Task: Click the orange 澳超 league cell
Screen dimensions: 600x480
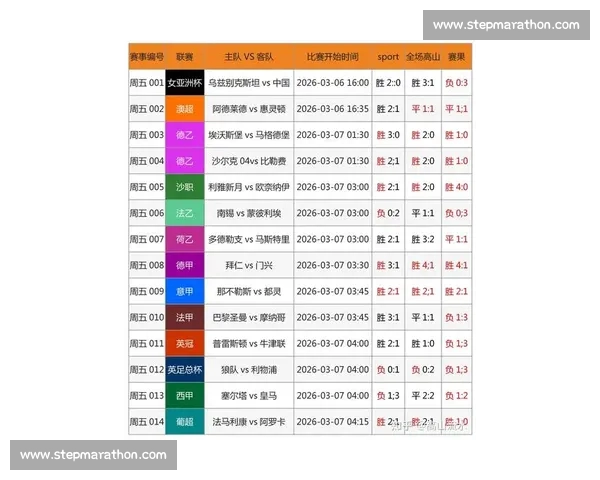Action: [185, 109]
